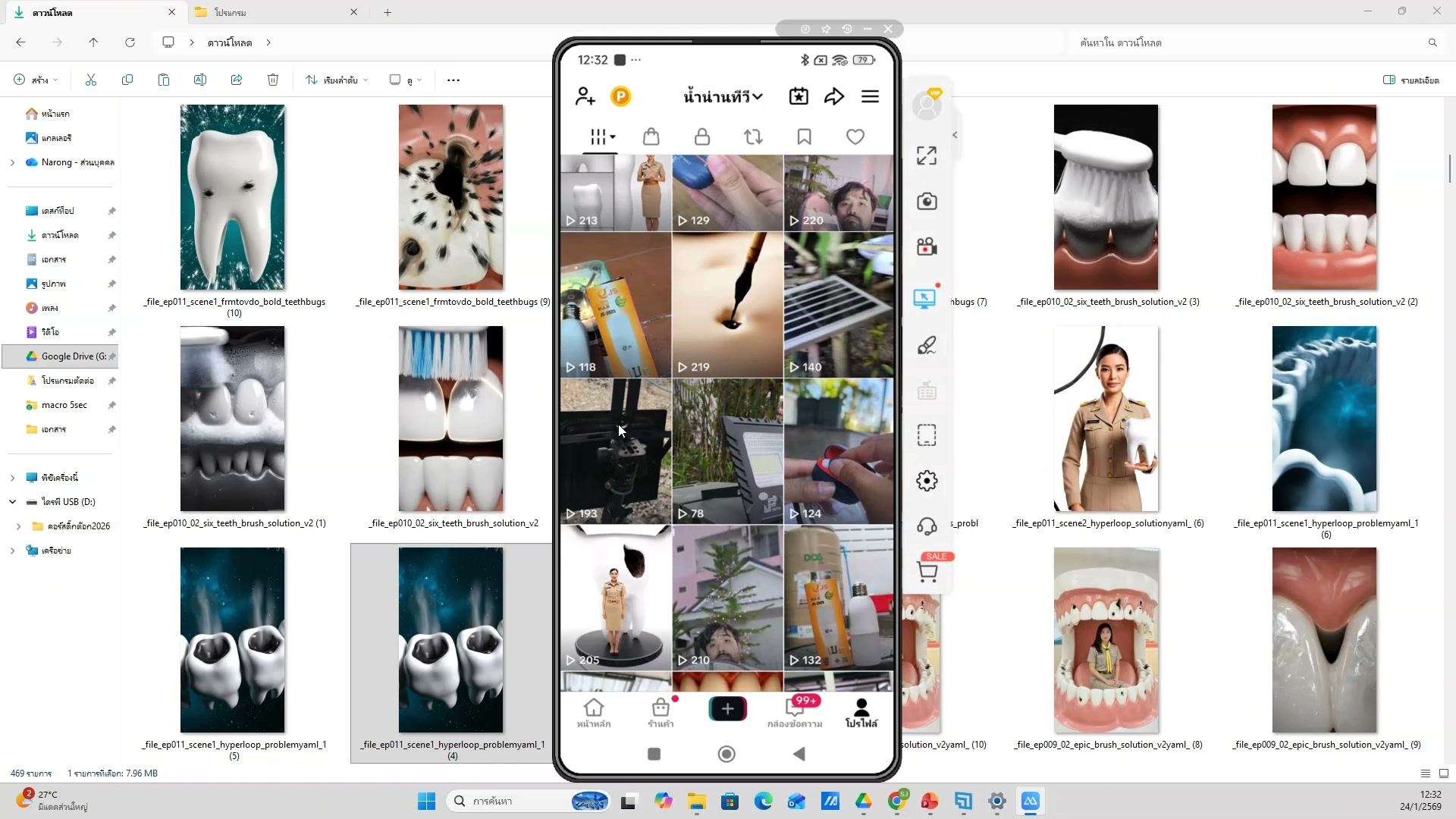
Task: Open mirror app settings gear icon
Action: click(x=927, y=481)
